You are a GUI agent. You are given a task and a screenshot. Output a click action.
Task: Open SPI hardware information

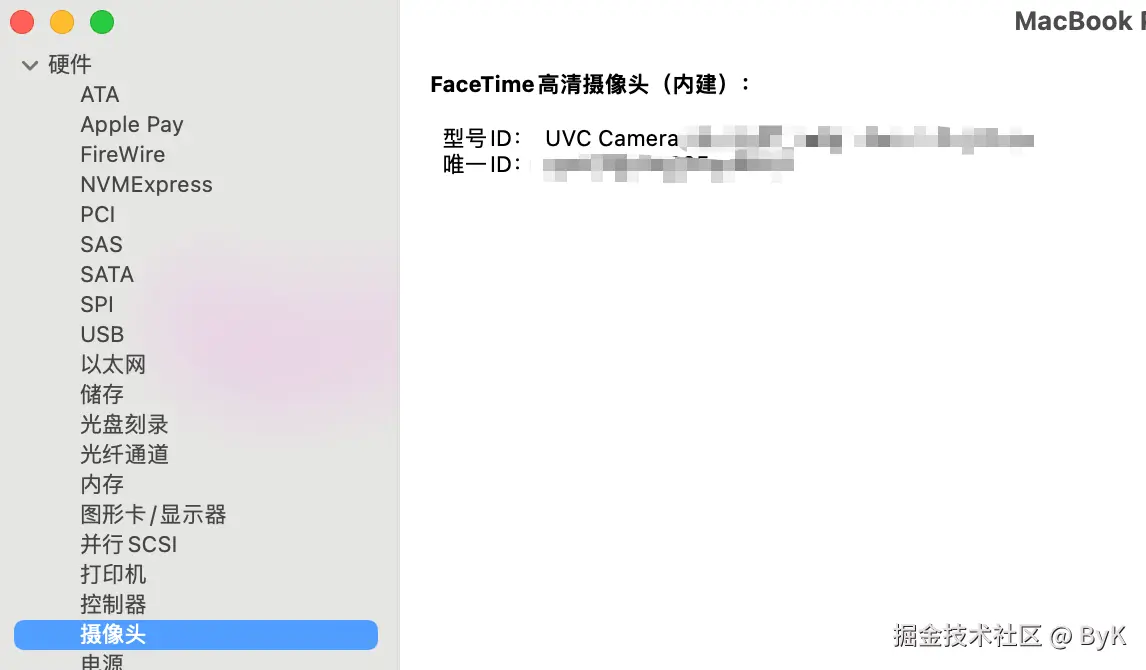[x=97, y=305]
